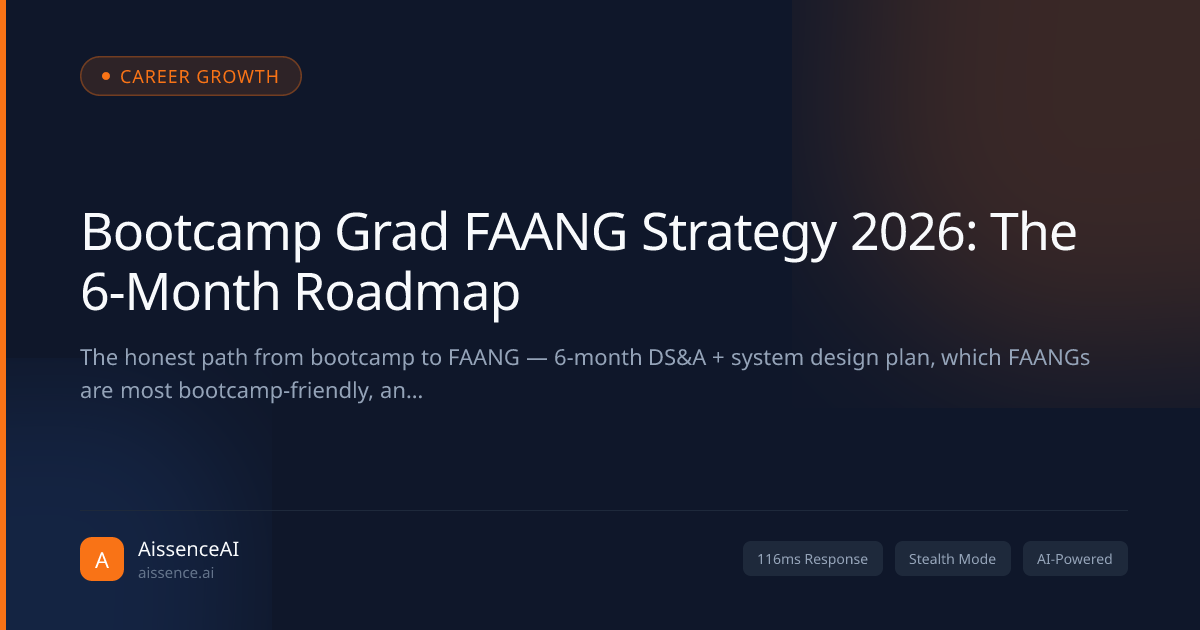Click the '6-Month Roadmap' headline line
Image resolution: width=1200 pixels, height=630 pixels.
click(x=300, y=293)
